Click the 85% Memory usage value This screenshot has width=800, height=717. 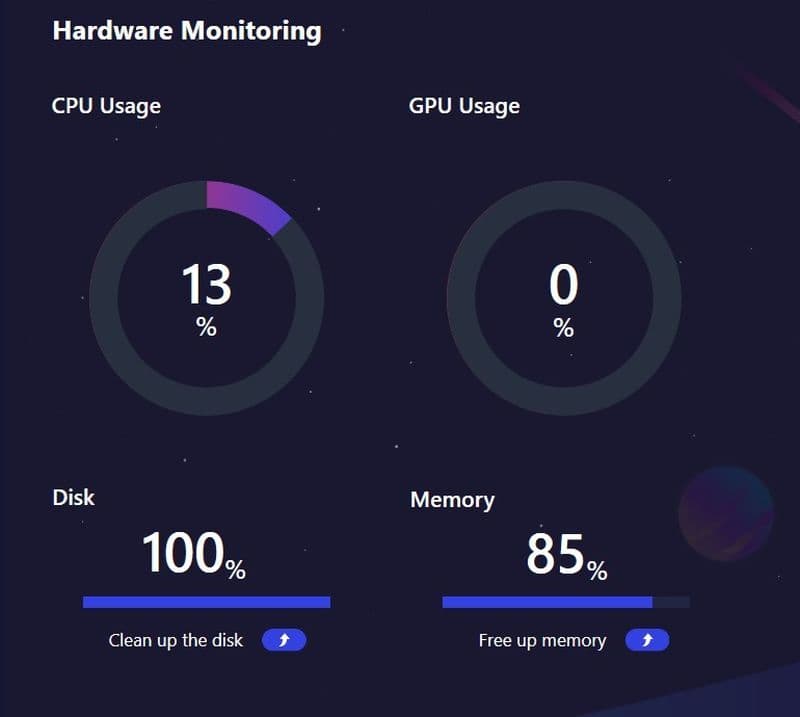[565, 552]
